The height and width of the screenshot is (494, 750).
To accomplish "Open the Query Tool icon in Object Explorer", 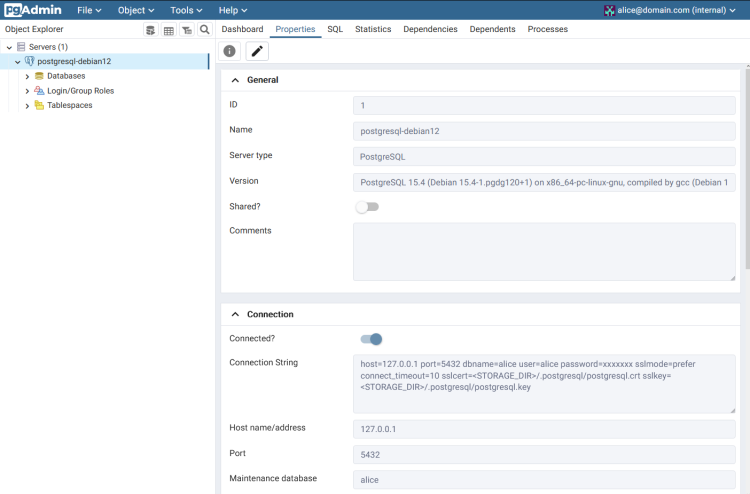I will tap(150, 30).
